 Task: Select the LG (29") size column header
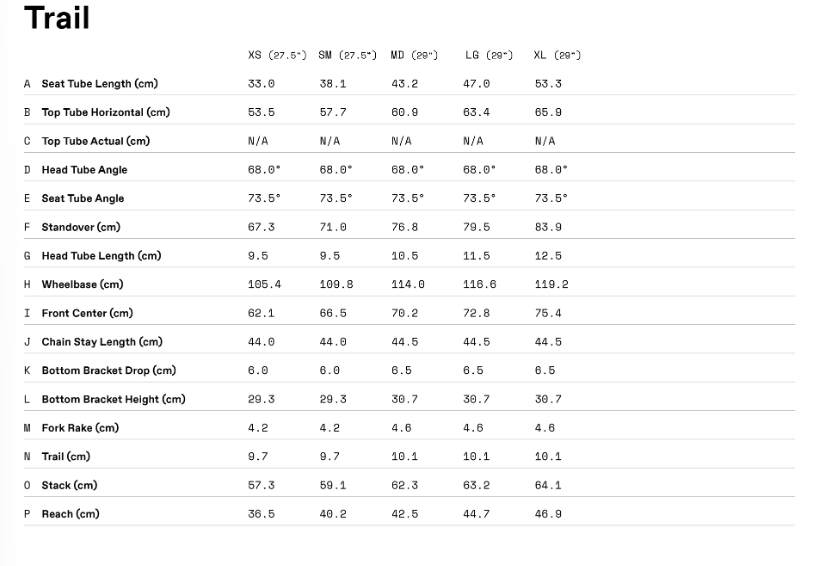click(x=489, y=55)
